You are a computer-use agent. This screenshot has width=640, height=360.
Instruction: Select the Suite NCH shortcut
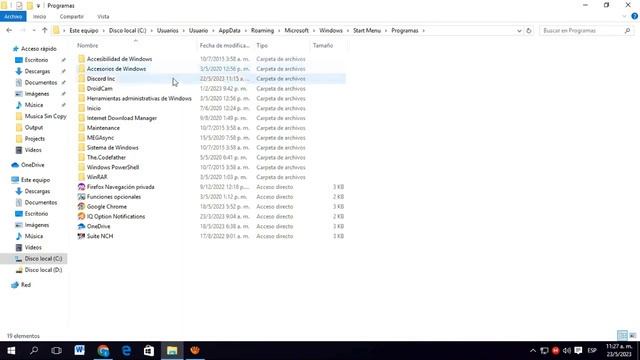point(100,236)
